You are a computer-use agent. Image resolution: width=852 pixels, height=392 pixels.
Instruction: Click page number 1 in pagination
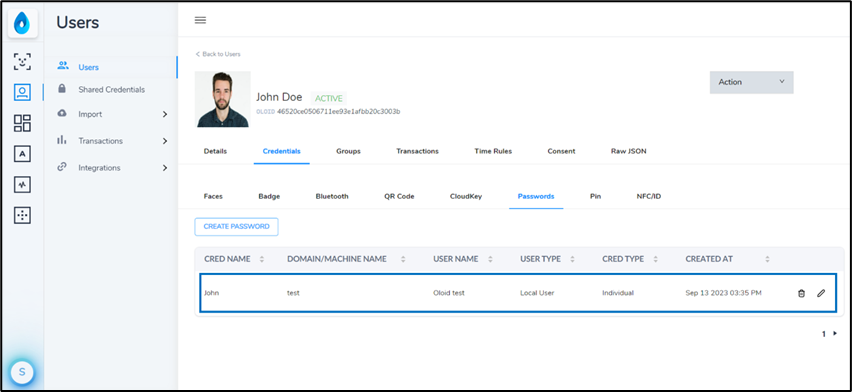[x=824, y=334]
